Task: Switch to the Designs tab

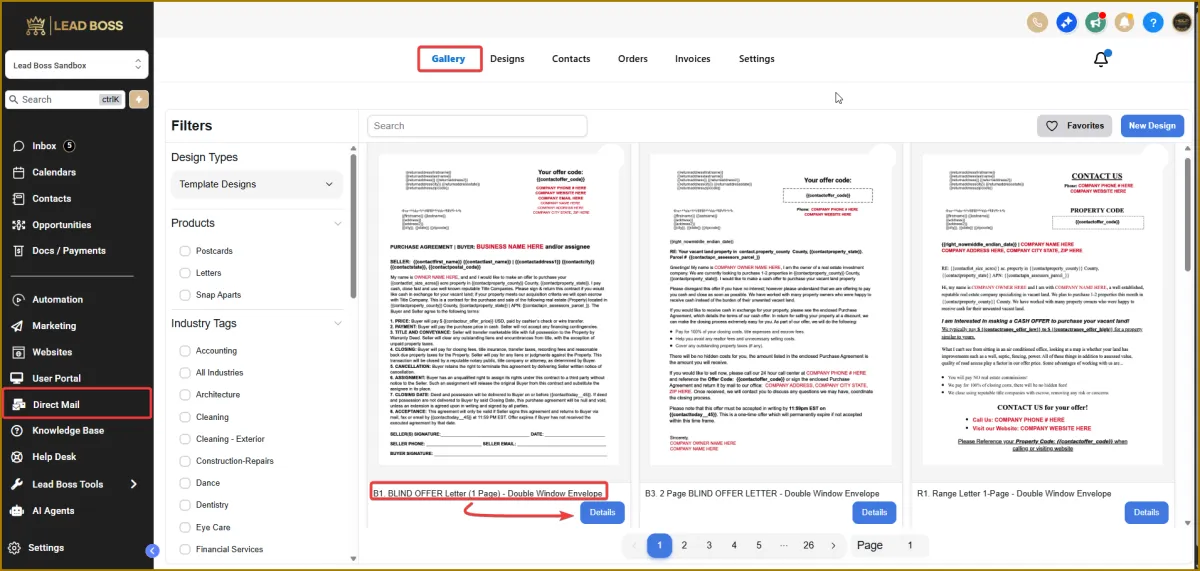Action: 507,59
